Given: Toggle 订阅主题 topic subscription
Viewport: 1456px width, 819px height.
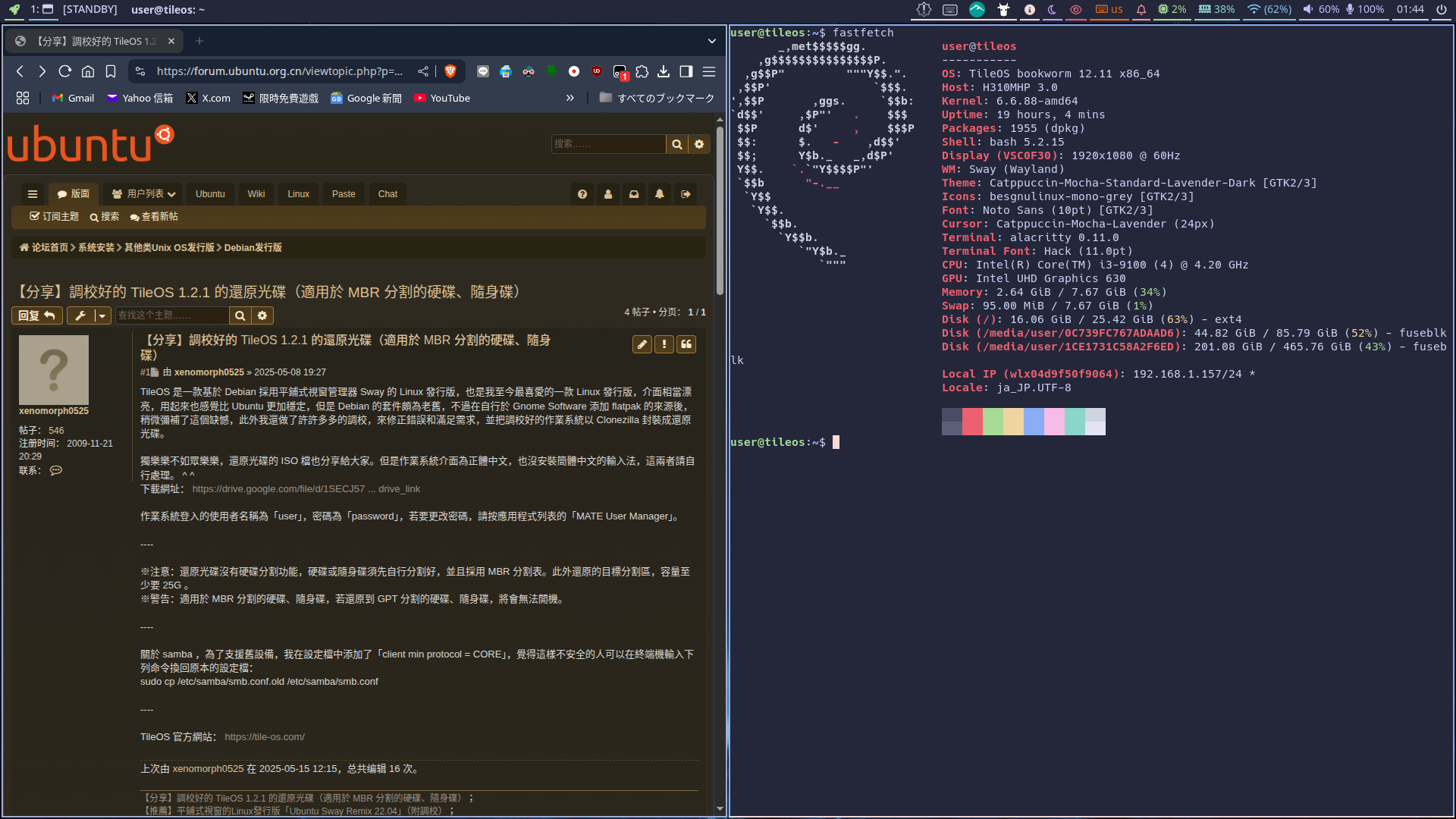Looking at the screenshot, I should point(54,217).
